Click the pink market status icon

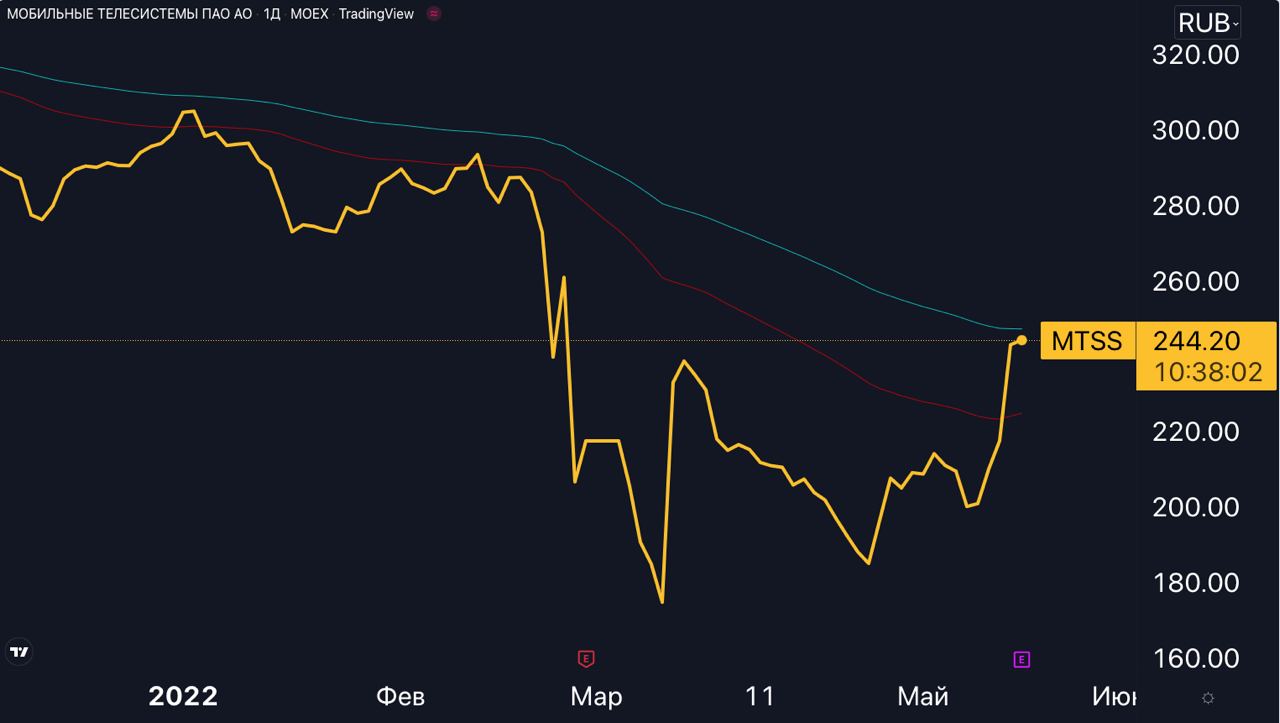pyautogui.click(x=433, y=14)
